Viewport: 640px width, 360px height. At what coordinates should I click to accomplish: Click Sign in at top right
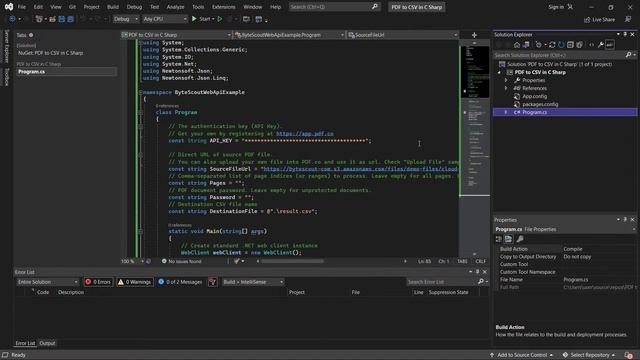(556, 7)
